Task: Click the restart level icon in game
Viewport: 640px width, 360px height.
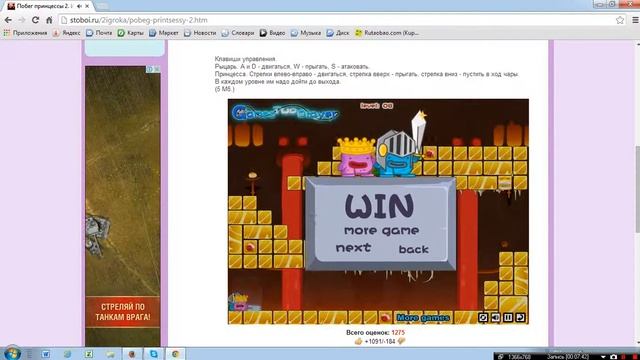Action: [x=483, y=317]
